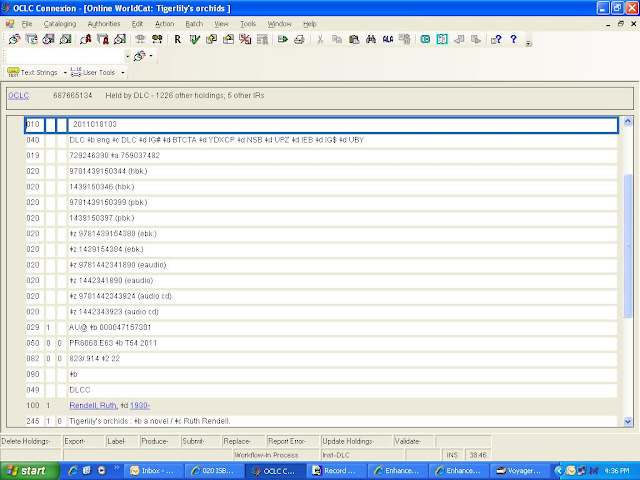Click the 082 field 823/.914 ǂ2 22

coord(342,358)
